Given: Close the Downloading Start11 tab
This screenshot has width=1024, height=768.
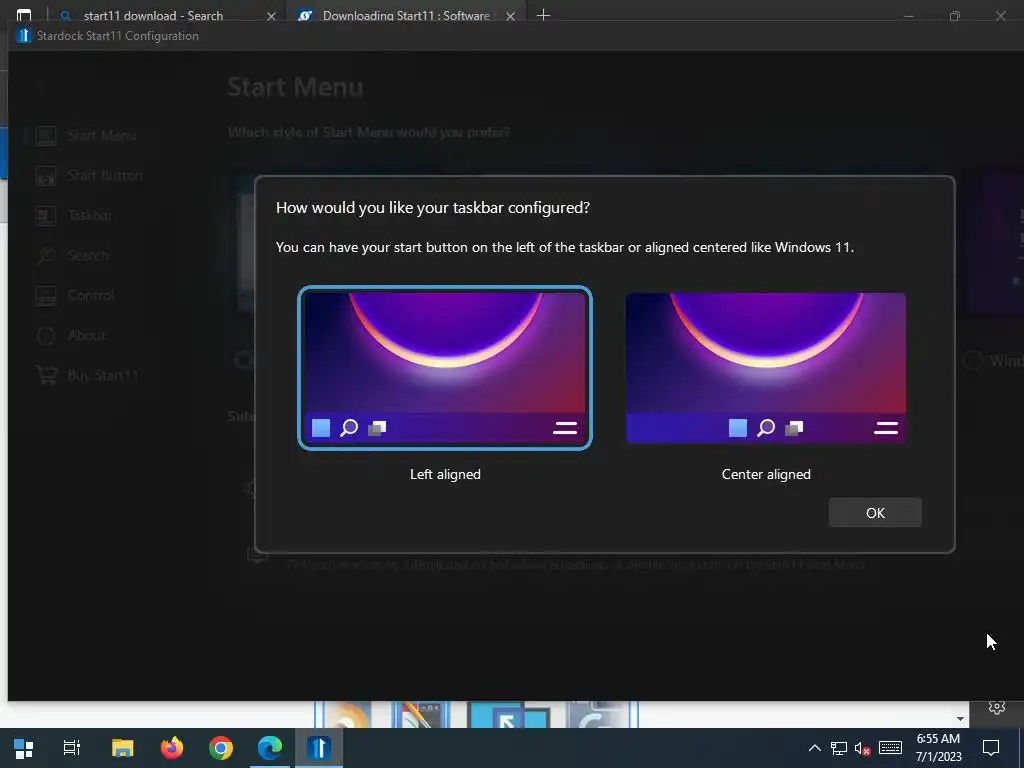Looking at the screenshot, I should (511, 16).
